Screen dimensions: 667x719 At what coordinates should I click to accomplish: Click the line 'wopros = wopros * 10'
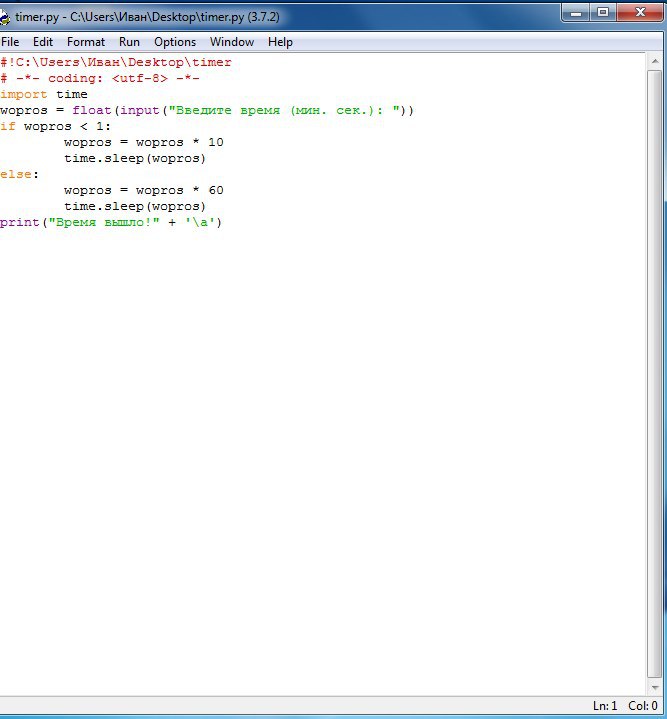tap(144, 143)
